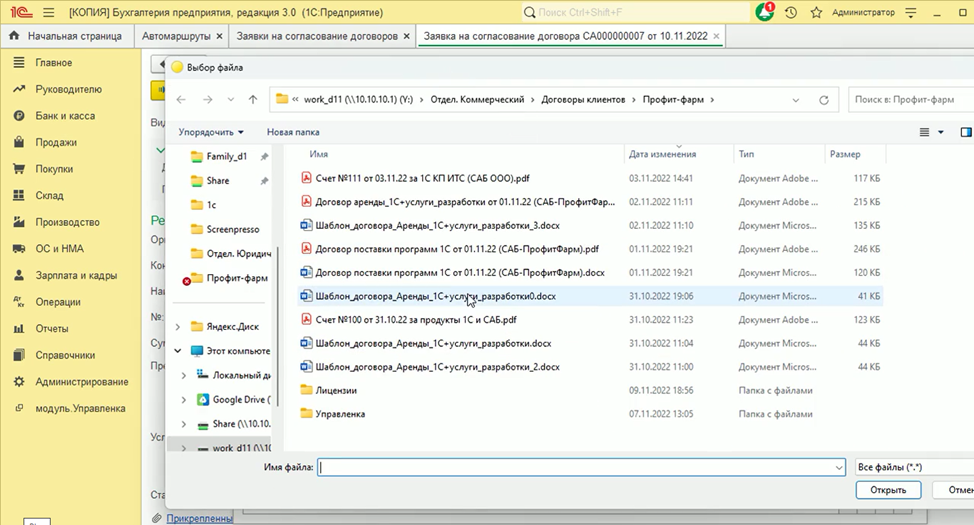Image resolution: width=974 pixels, height=525 pixels.
Task: Toggle the preview pane icon
Action: click(x=966, y=132)
